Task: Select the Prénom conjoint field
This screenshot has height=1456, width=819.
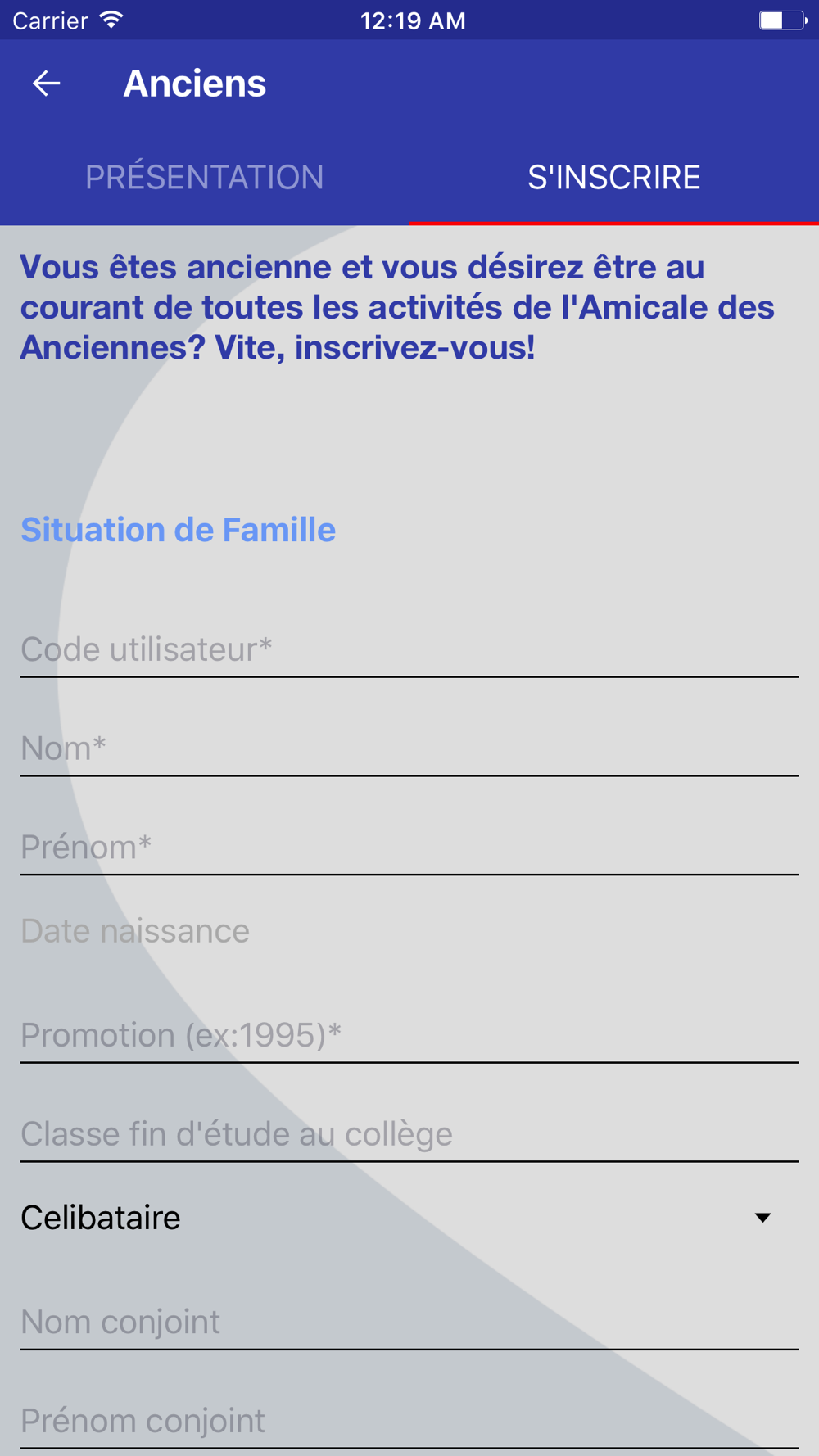Action: tap(409, 1422)
